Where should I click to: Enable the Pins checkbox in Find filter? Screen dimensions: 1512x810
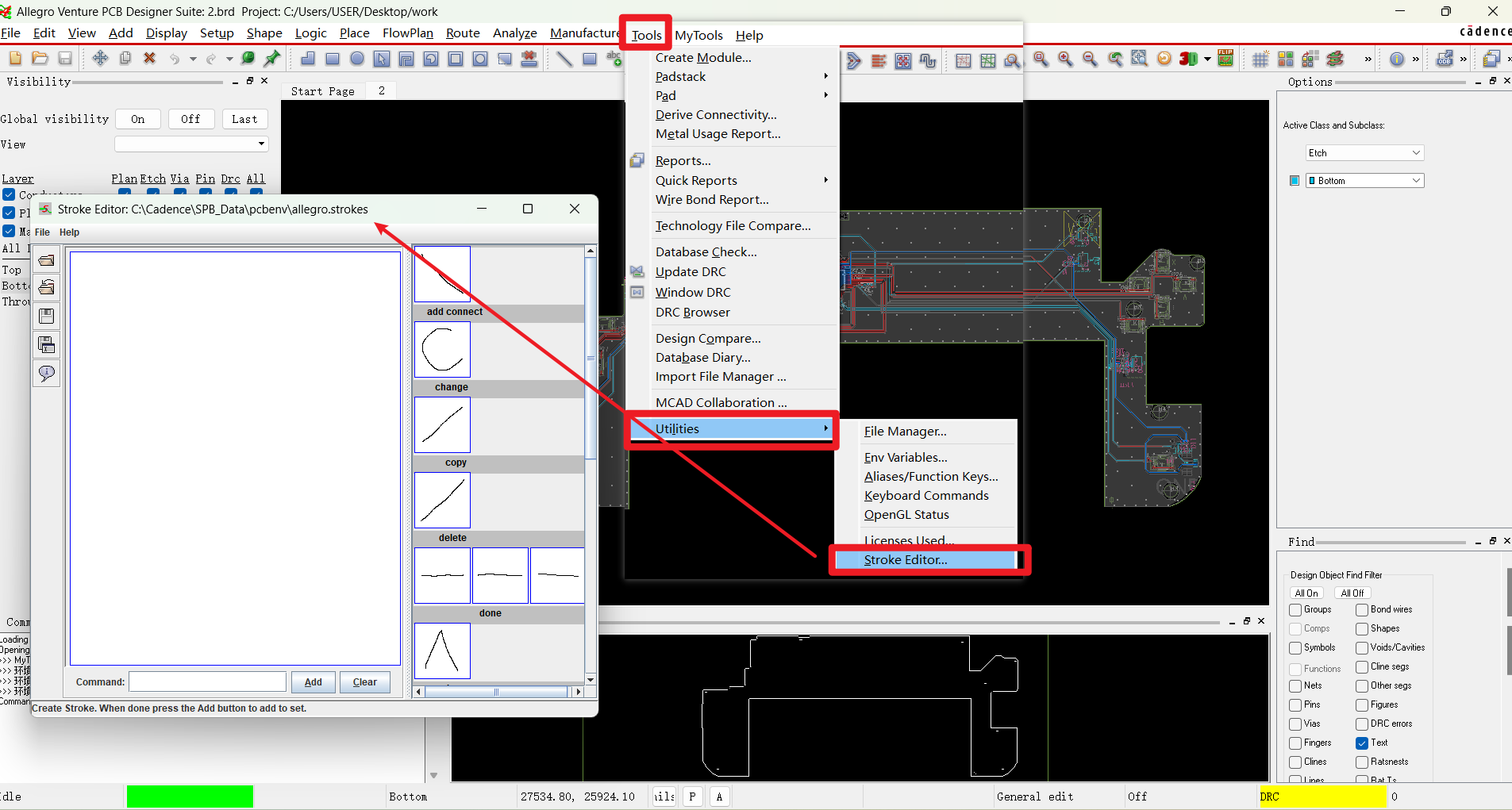(1295, 705)
